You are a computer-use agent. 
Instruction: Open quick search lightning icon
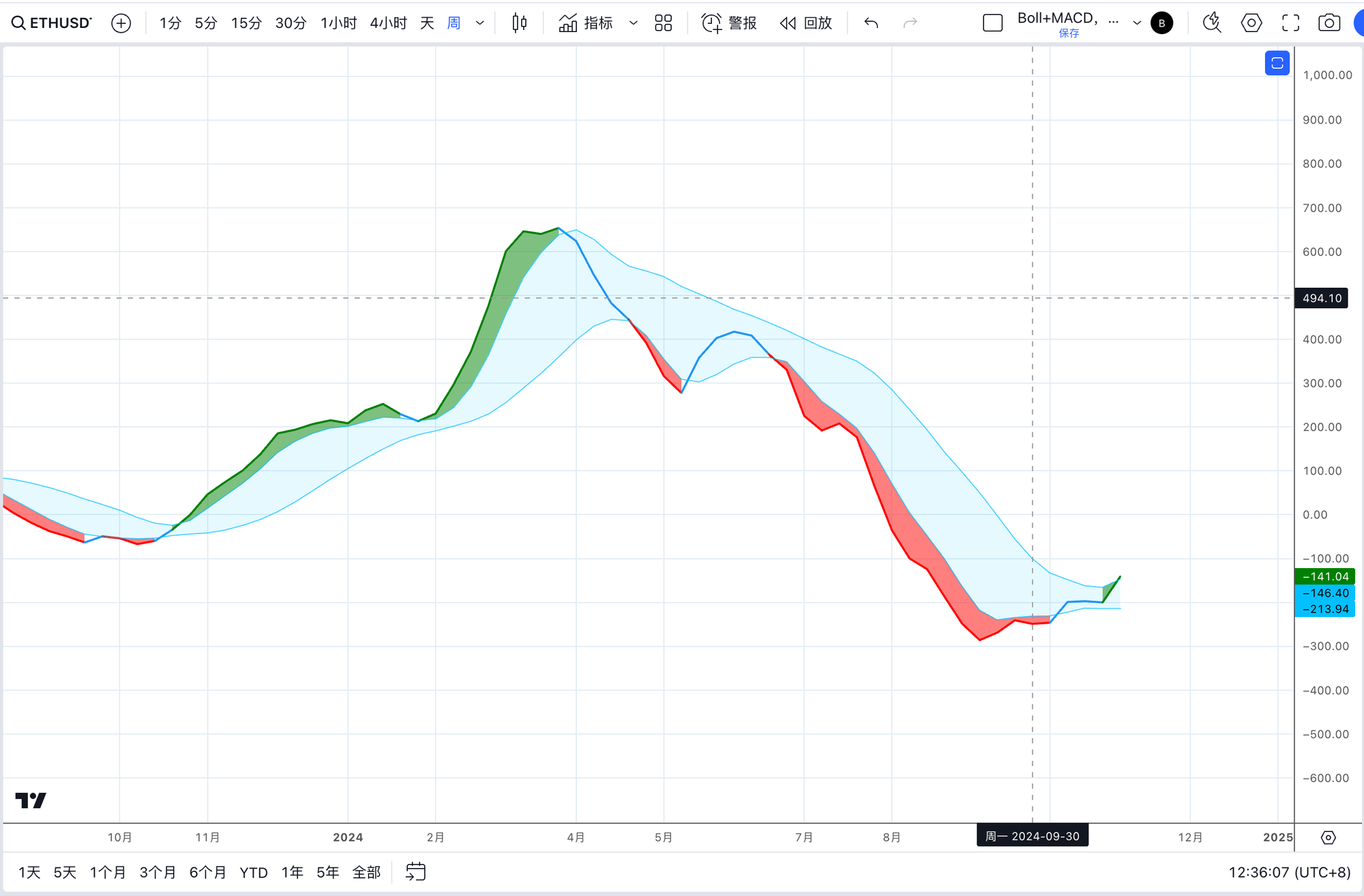coord(1212,23)
